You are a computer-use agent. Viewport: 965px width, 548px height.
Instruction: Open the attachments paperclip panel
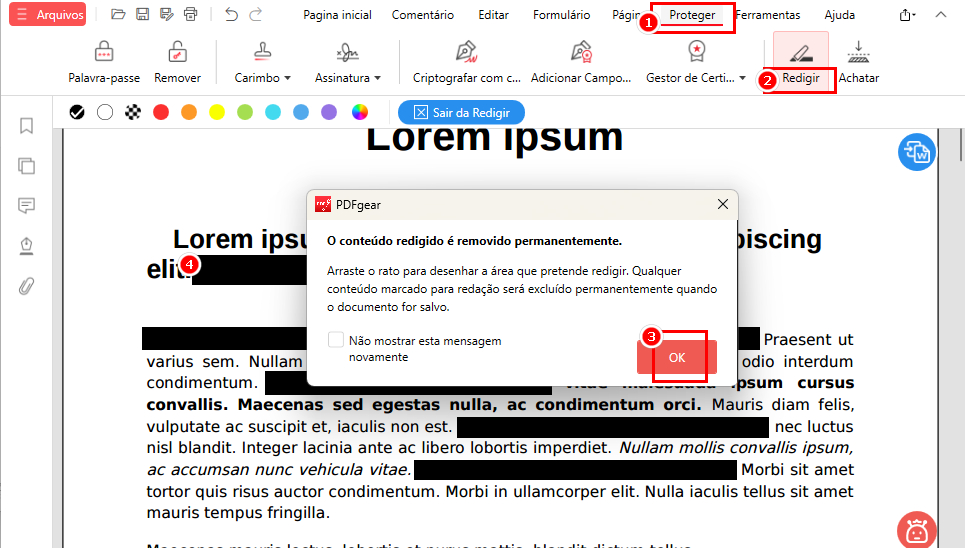coord(26,286)
